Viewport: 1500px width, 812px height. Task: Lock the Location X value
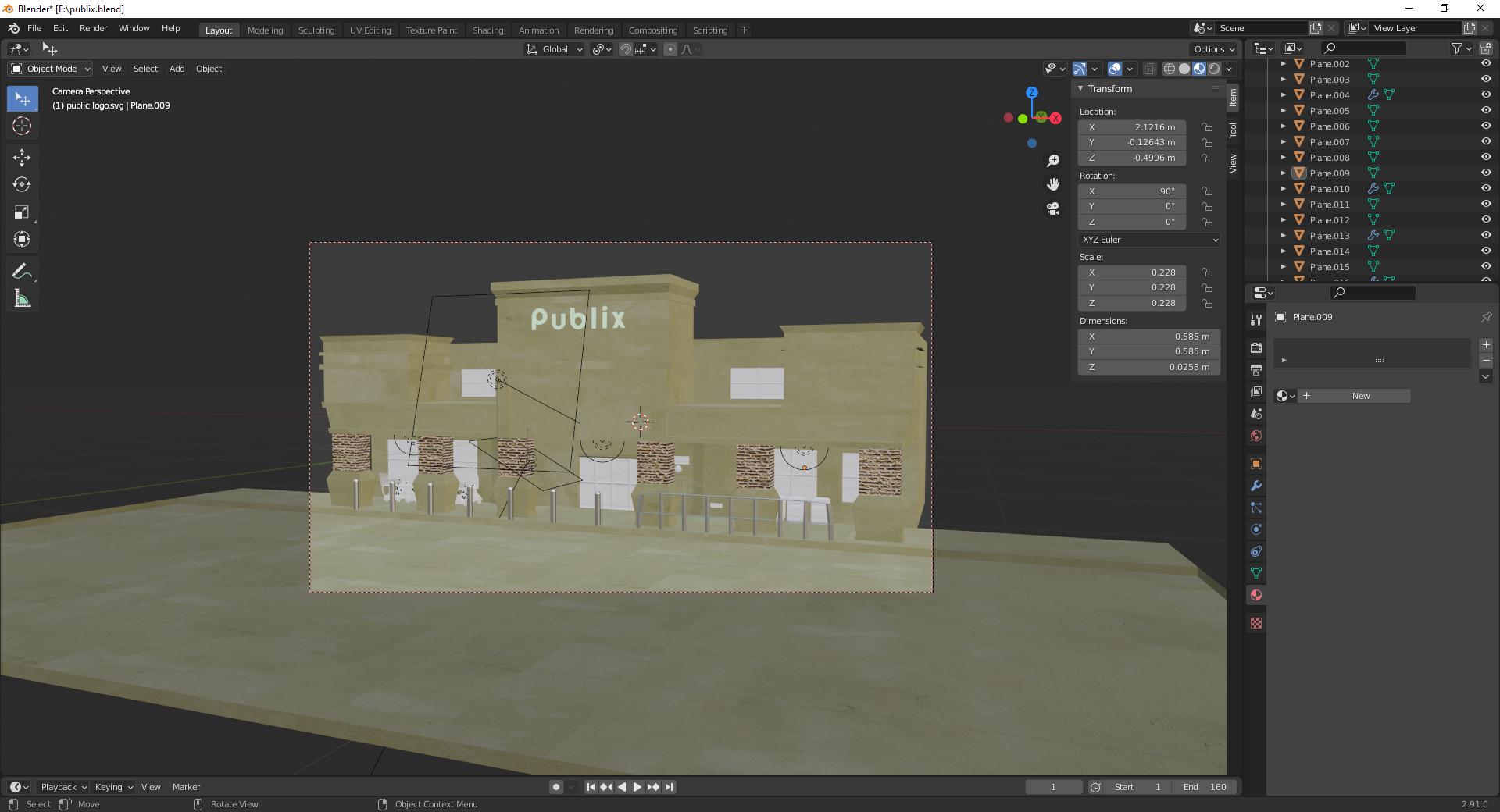coord(1207,127)
